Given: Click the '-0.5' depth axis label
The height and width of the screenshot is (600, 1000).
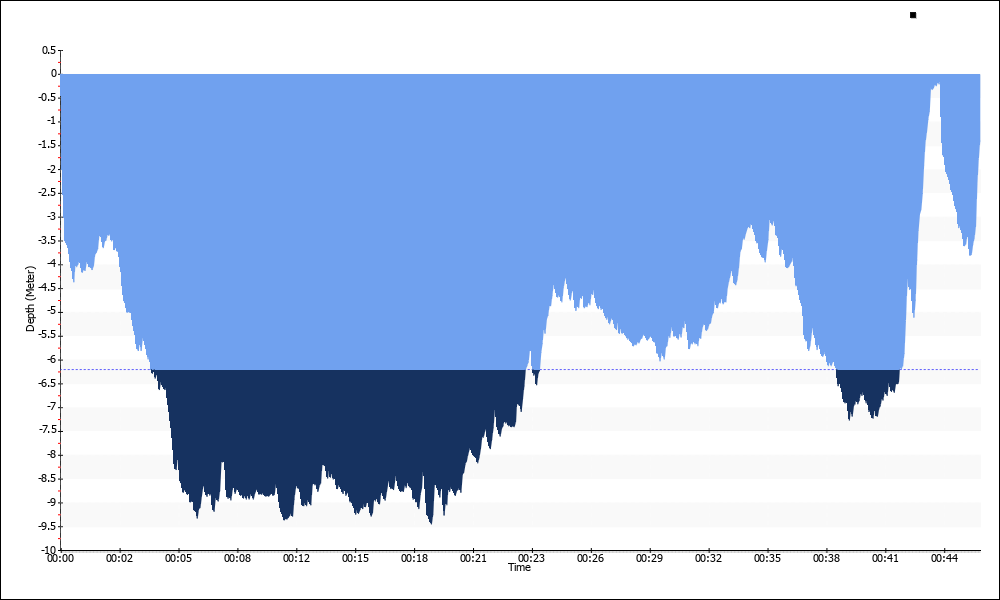Looking at the screenshot, I should click(x=47, y=98).
